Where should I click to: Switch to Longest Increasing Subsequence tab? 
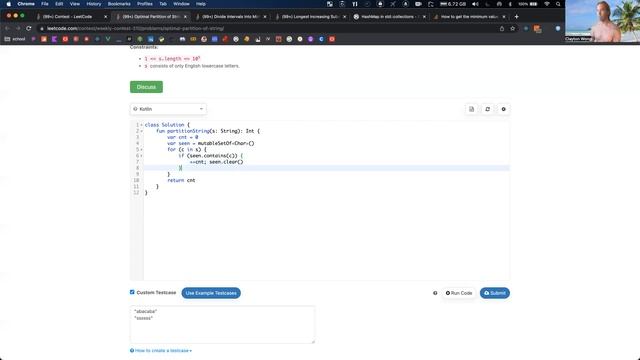310,17
